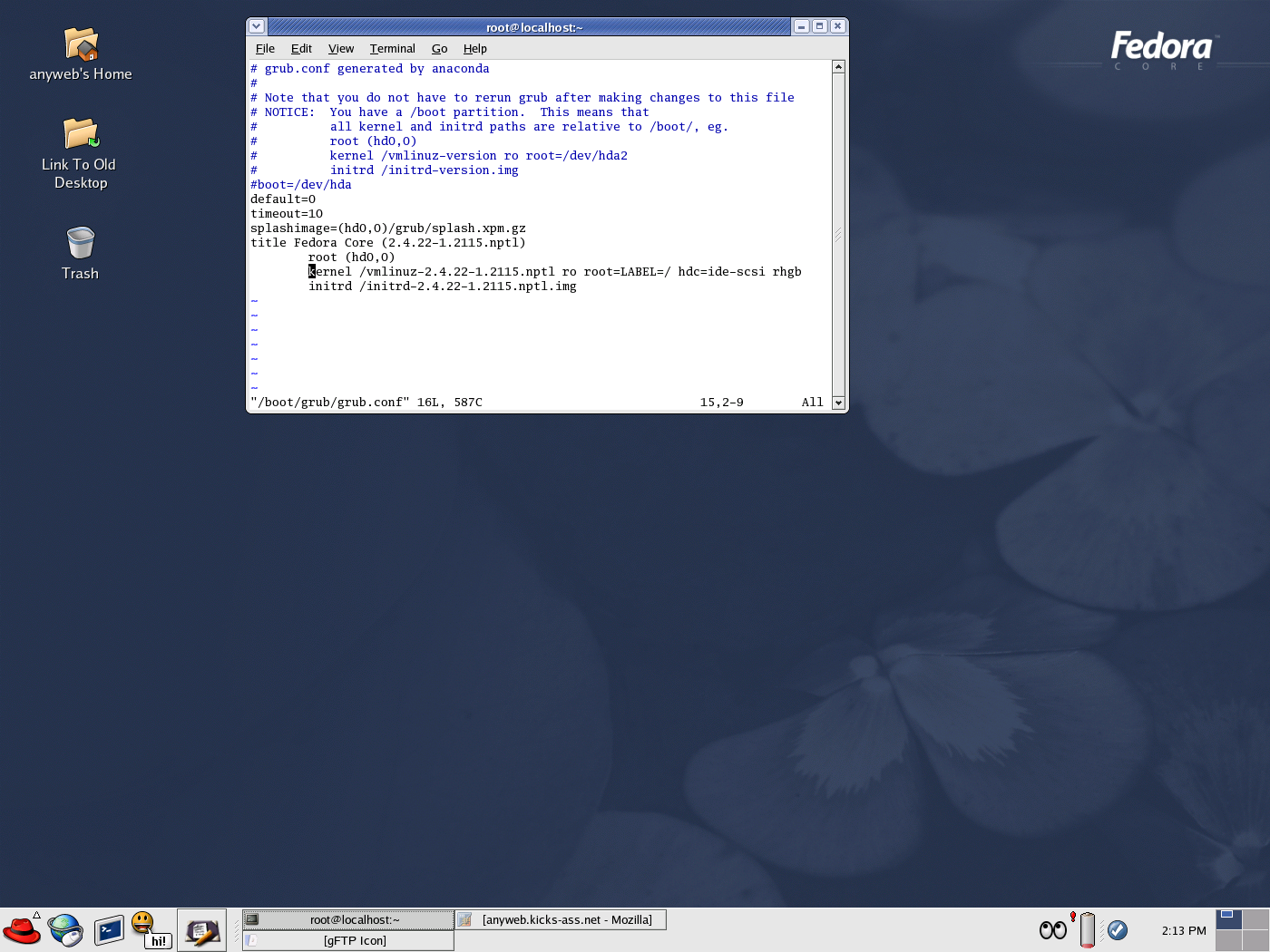The image size is (1270, 952).
Task: Open the File menu
Action: coord(265,49)
